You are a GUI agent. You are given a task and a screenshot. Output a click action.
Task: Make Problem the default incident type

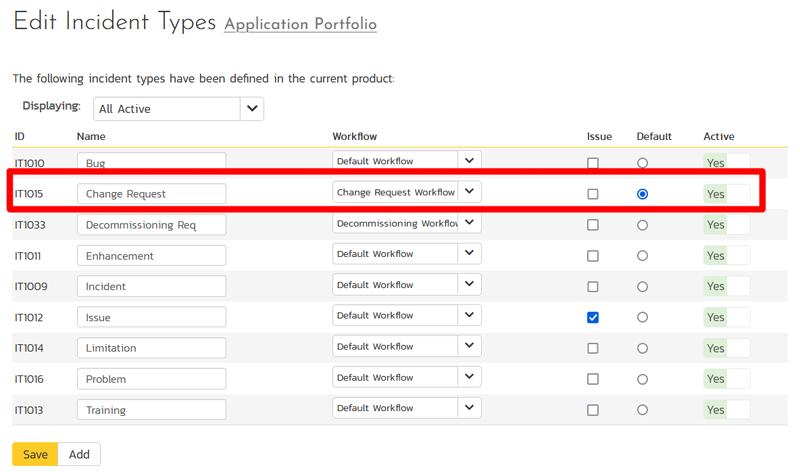point(642,379)
